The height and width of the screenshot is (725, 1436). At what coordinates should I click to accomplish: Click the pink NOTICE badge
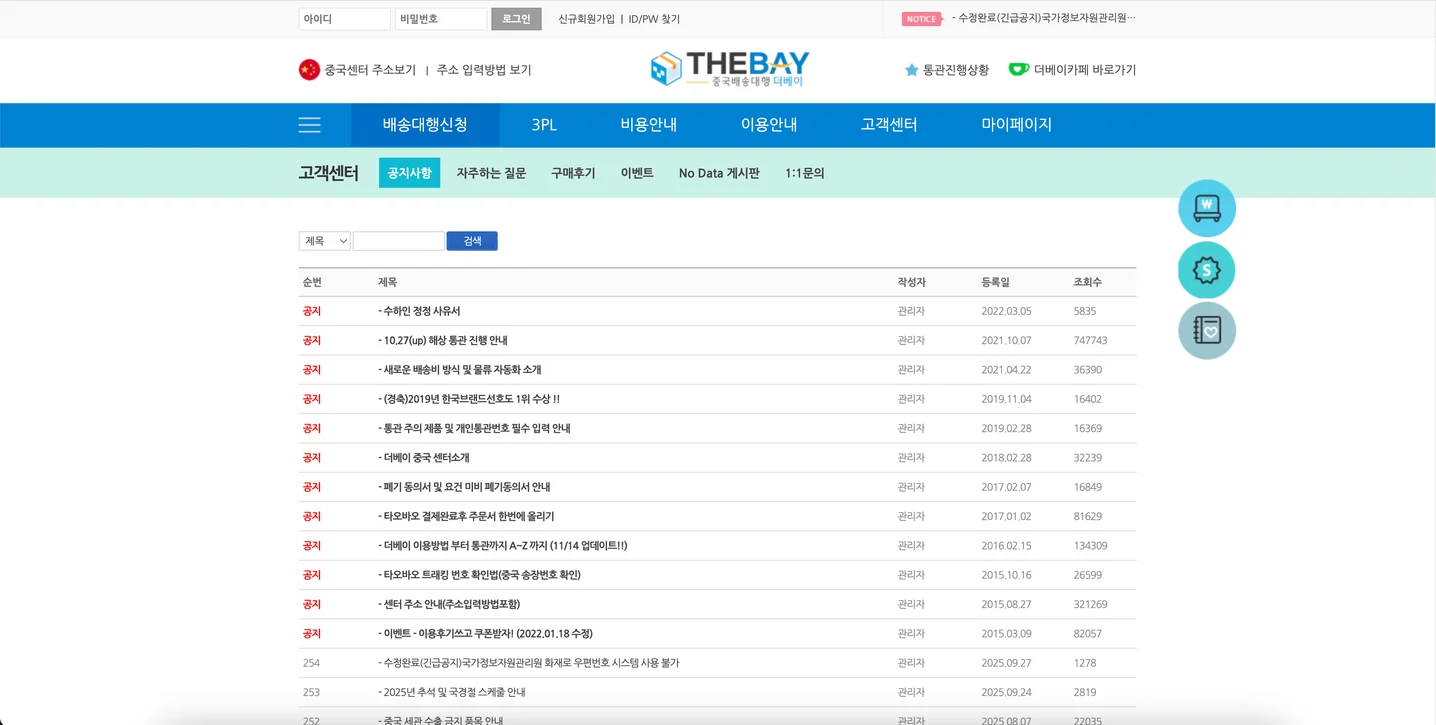click(x=922, y=18)
